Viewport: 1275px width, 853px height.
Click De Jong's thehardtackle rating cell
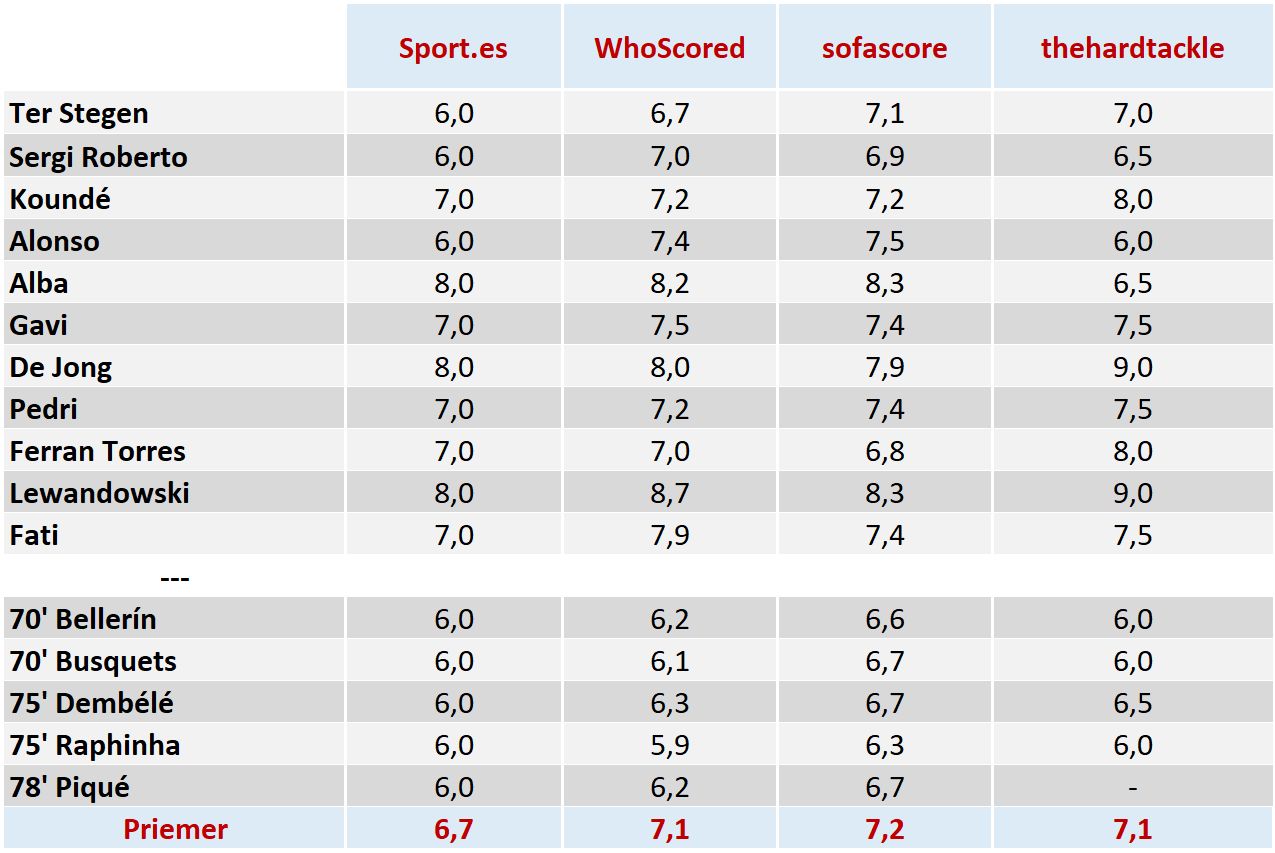point(1132,367)
